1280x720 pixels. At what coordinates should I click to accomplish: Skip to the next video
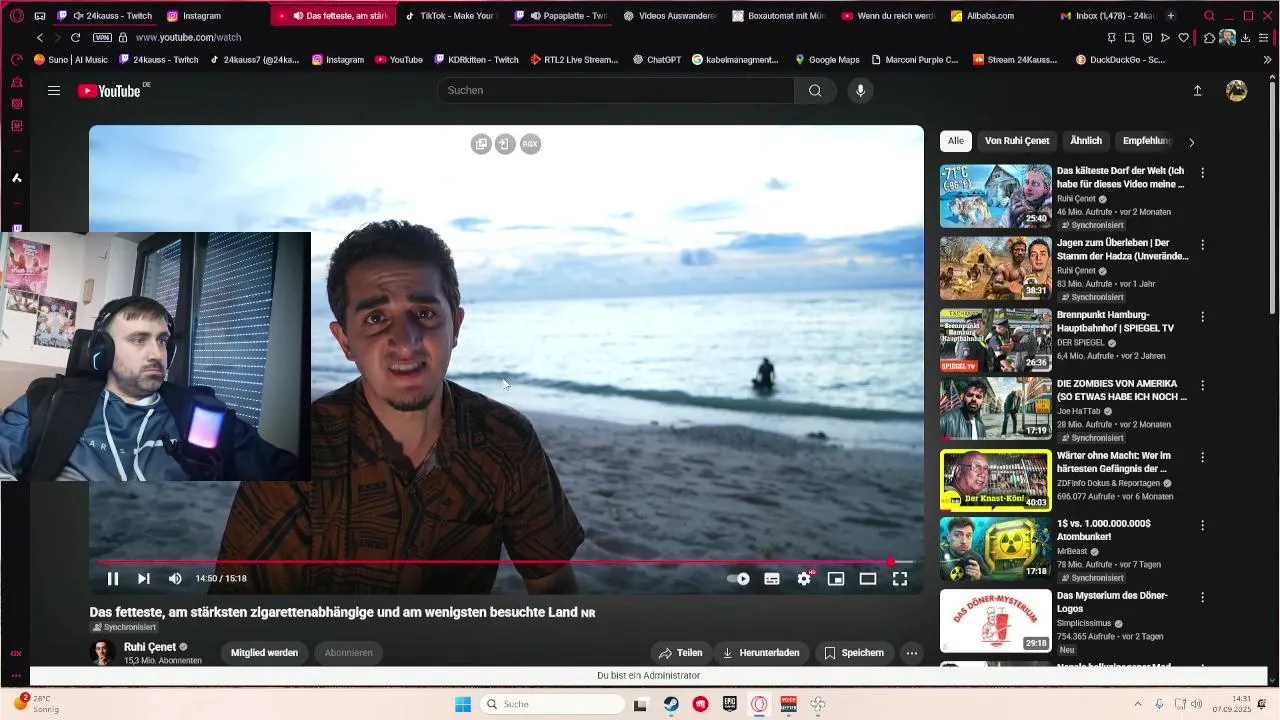(144, 578)
